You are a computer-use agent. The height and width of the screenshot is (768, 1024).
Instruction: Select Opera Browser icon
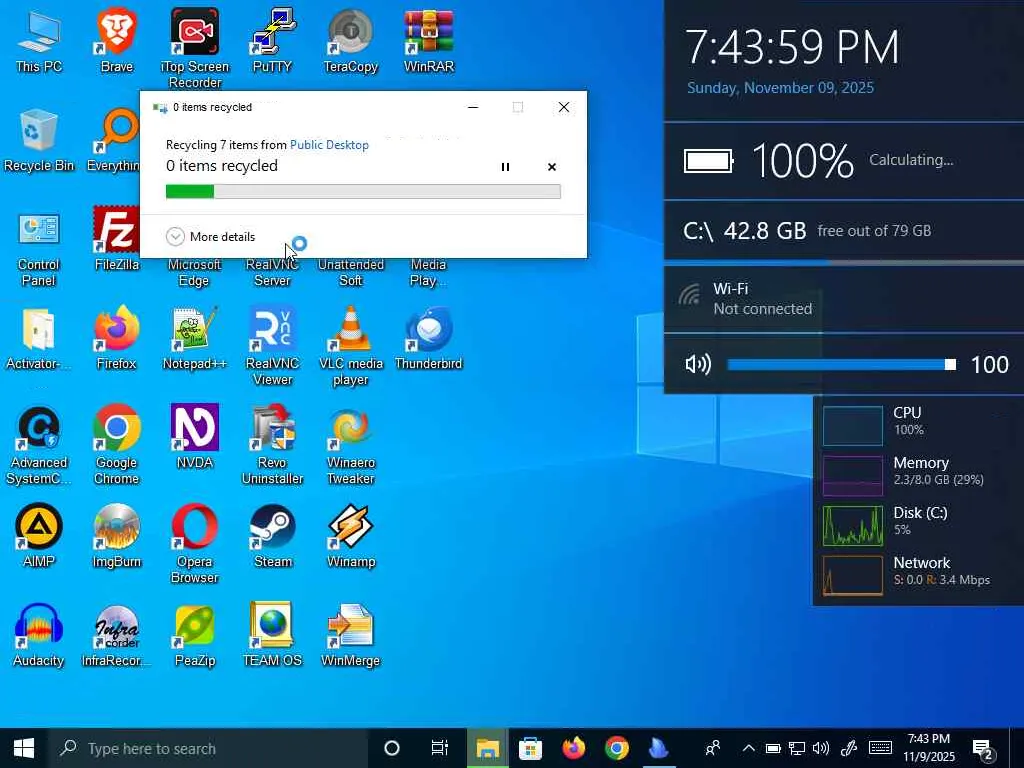(195, 544)
